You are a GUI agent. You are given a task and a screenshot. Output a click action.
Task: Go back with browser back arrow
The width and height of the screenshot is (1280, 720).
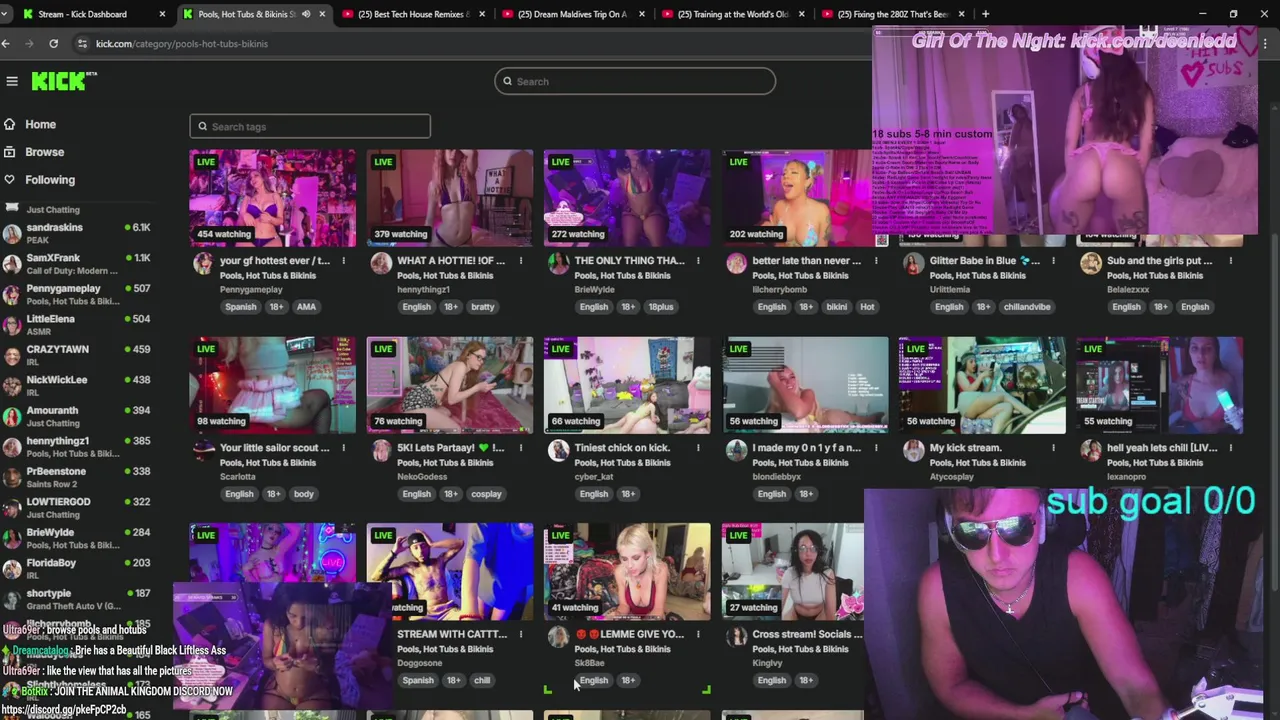[6, 43]
